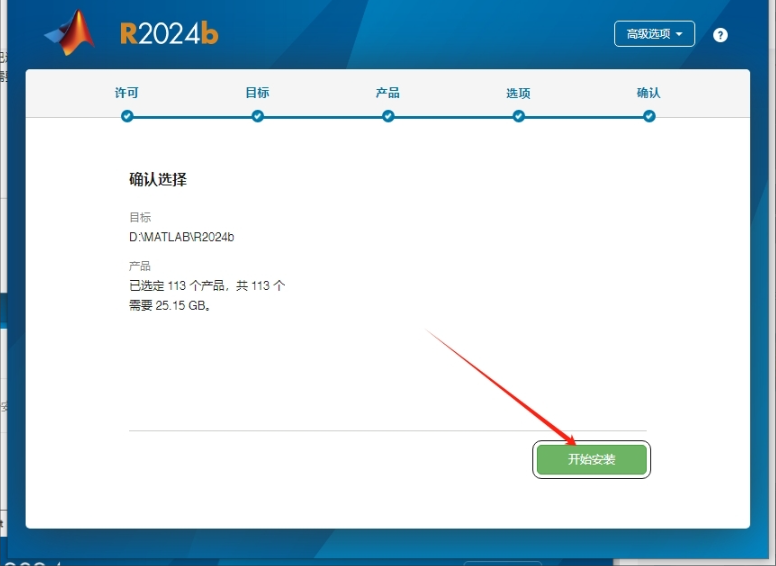This screenshot has height=566, width=776.
Task: Click the R2024b version title
Action: [x=169, y=34]
